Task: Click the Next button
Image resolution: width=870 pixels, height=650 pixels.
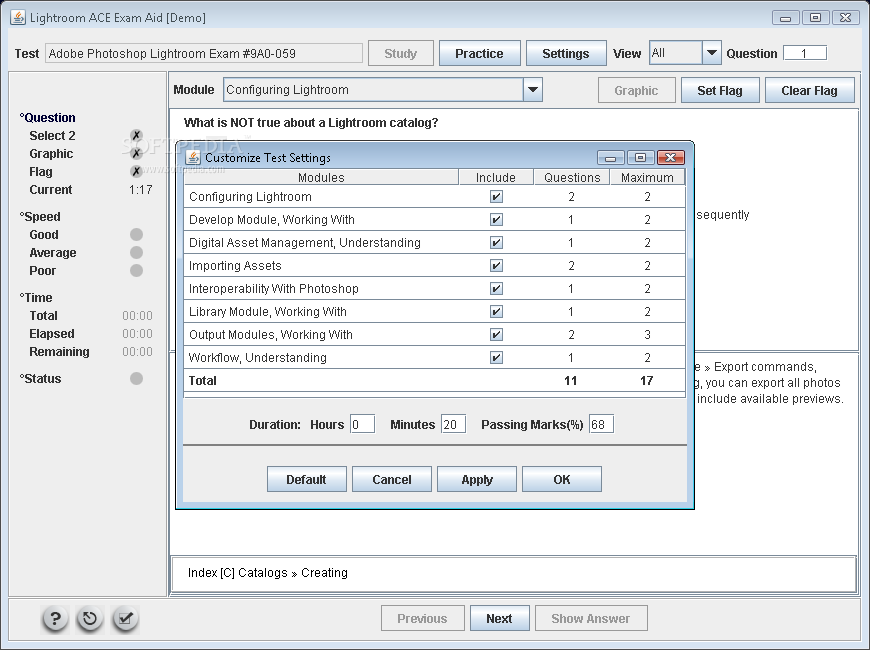Action: pos(499,618)
